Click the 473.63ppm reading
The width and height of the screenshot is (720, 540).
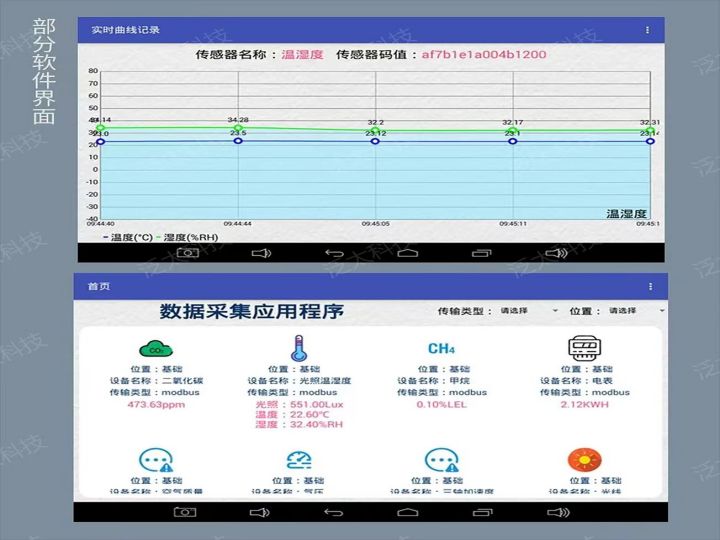(x=155, y=404)
